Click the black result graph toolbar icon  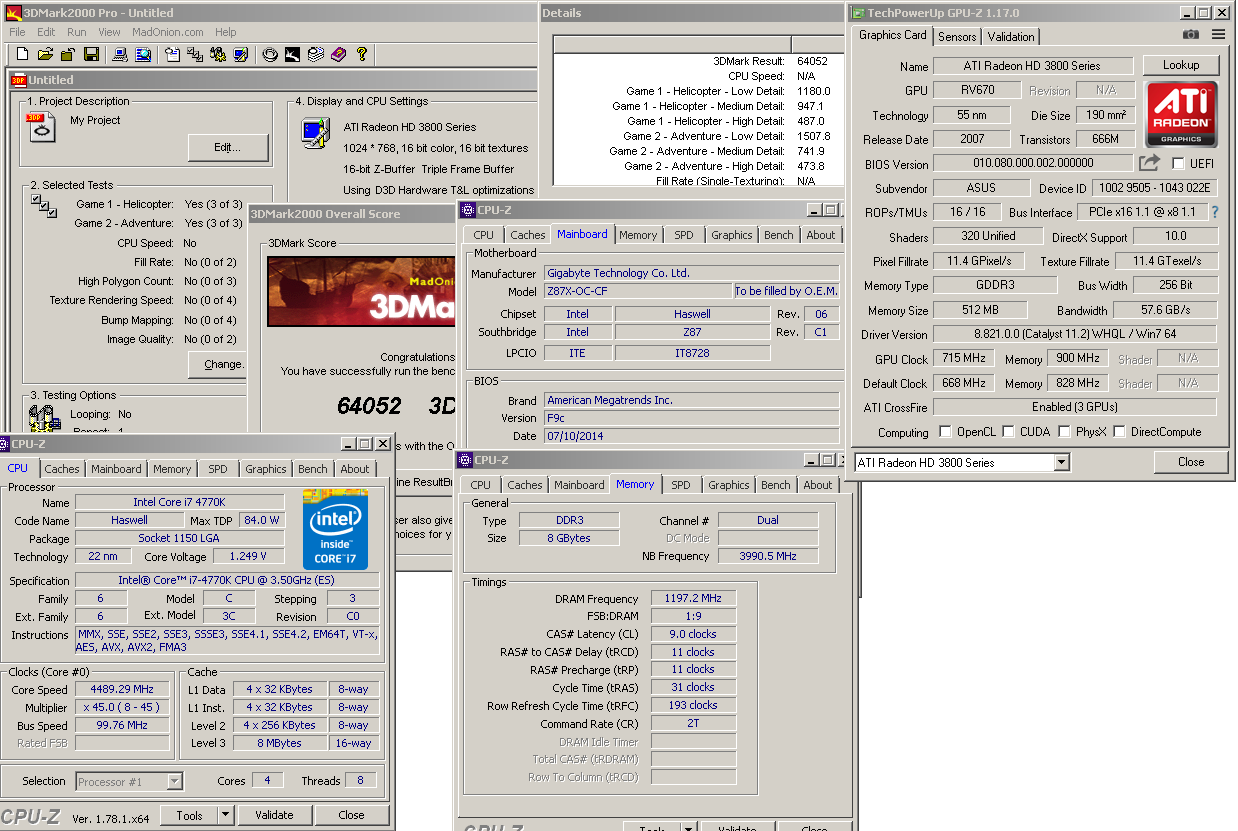click(x=293, y=54)
